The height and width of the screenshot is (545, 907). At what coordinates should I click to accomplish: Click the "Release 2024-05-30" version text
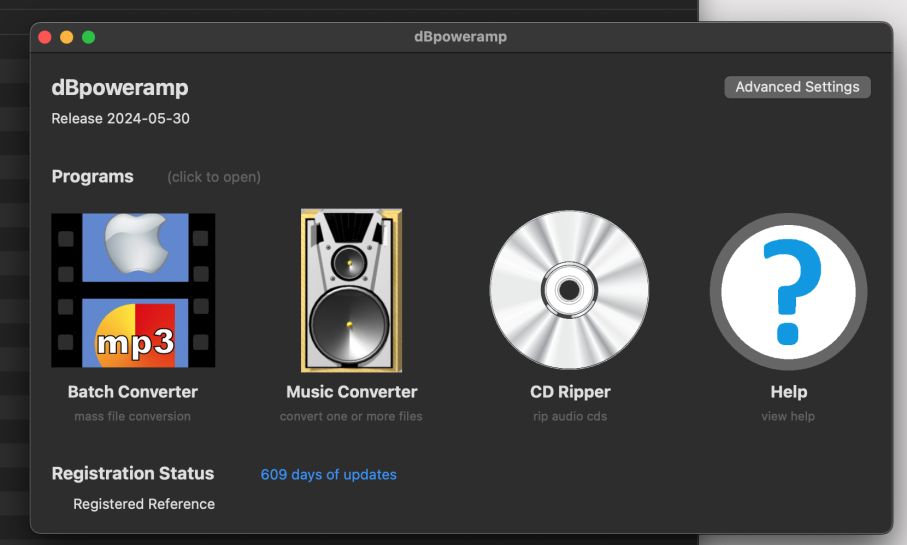coord(120,119)
